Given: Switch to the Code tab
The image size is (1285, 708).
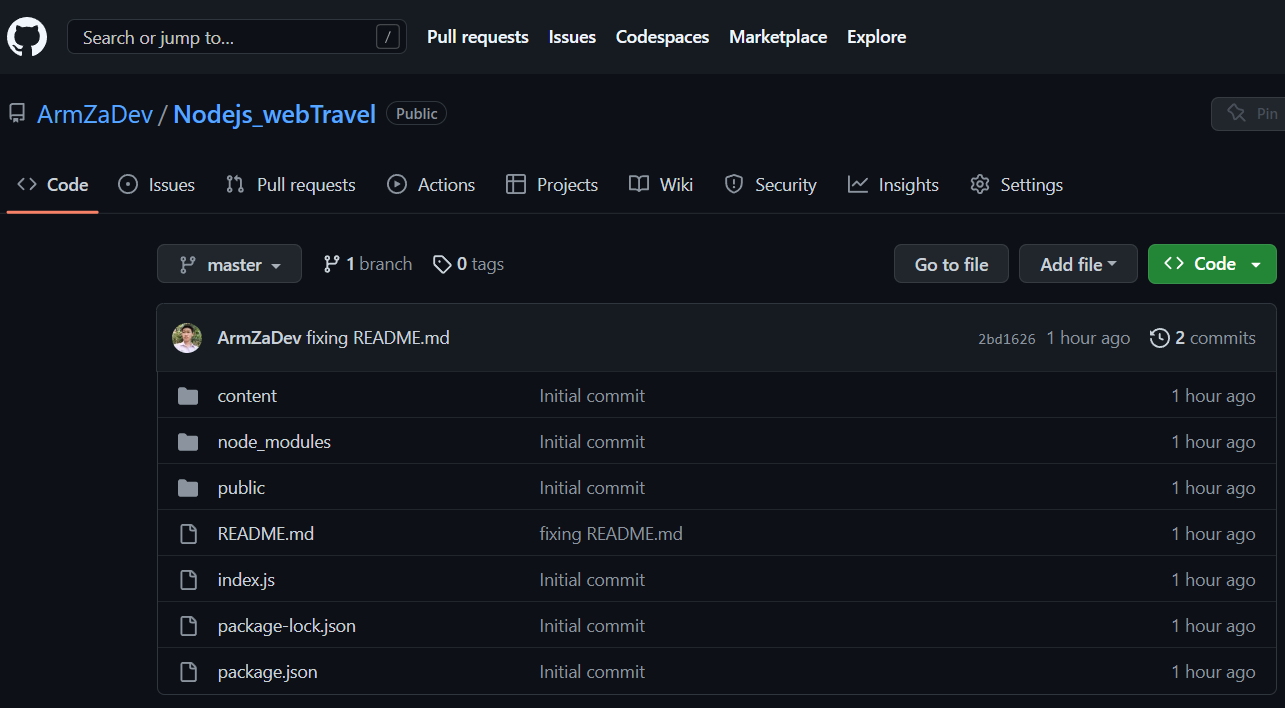Looking at the screenshot, I should [53, 184].
